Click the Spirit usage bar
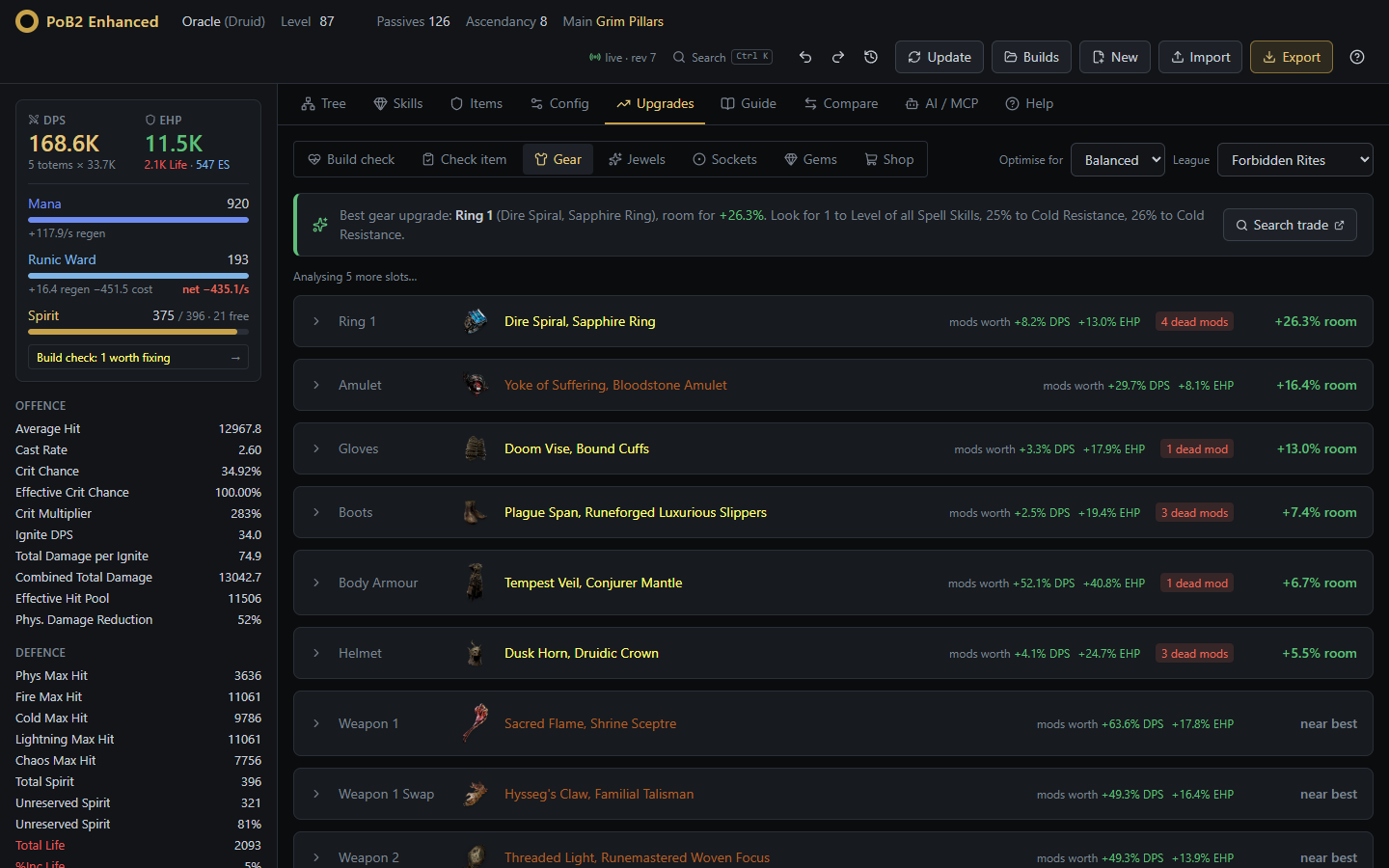Screen dimensions: 1389x868 [x=138, y=332]
